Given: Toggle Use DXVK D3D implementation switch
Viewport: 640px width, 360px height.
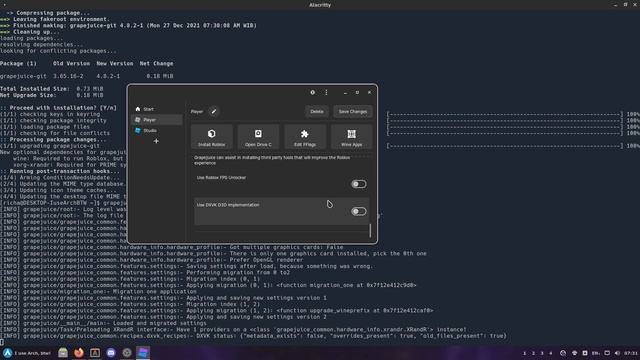Looking at the screenshot, I should click(358, 211).
